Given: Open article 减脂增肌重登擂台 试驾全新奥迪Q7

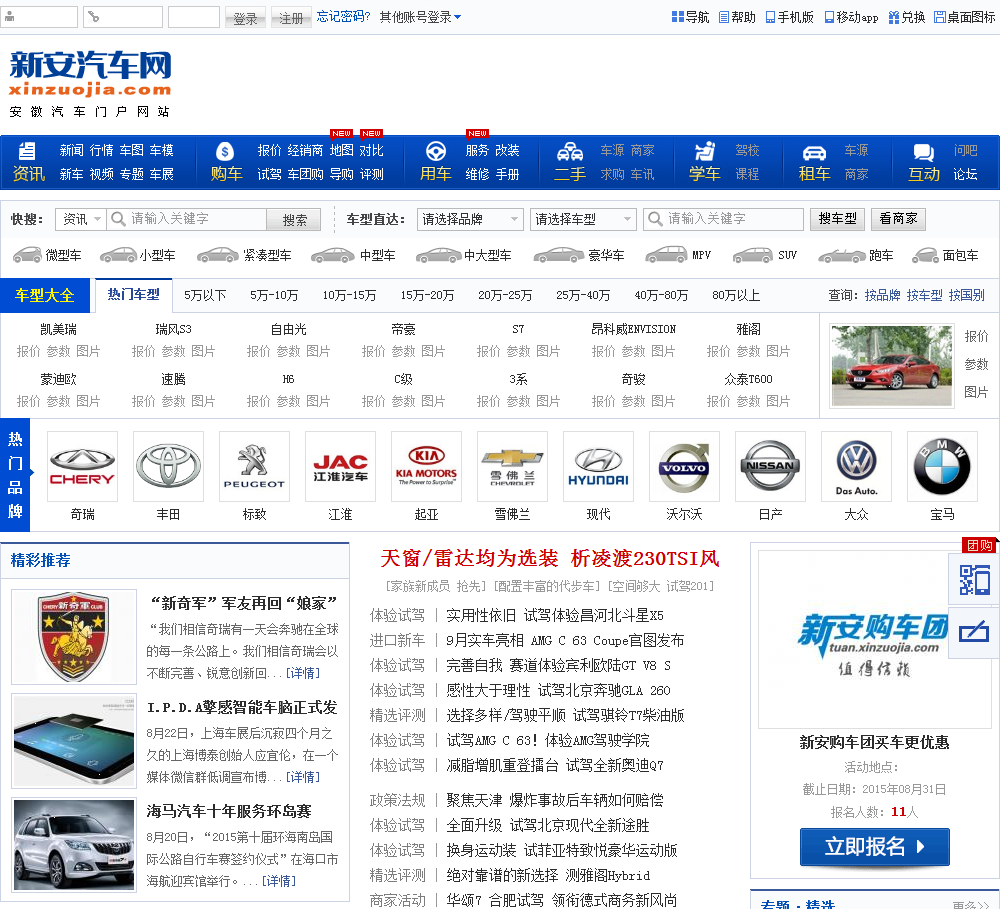Looking at the screenshot, I should point(555,765).
